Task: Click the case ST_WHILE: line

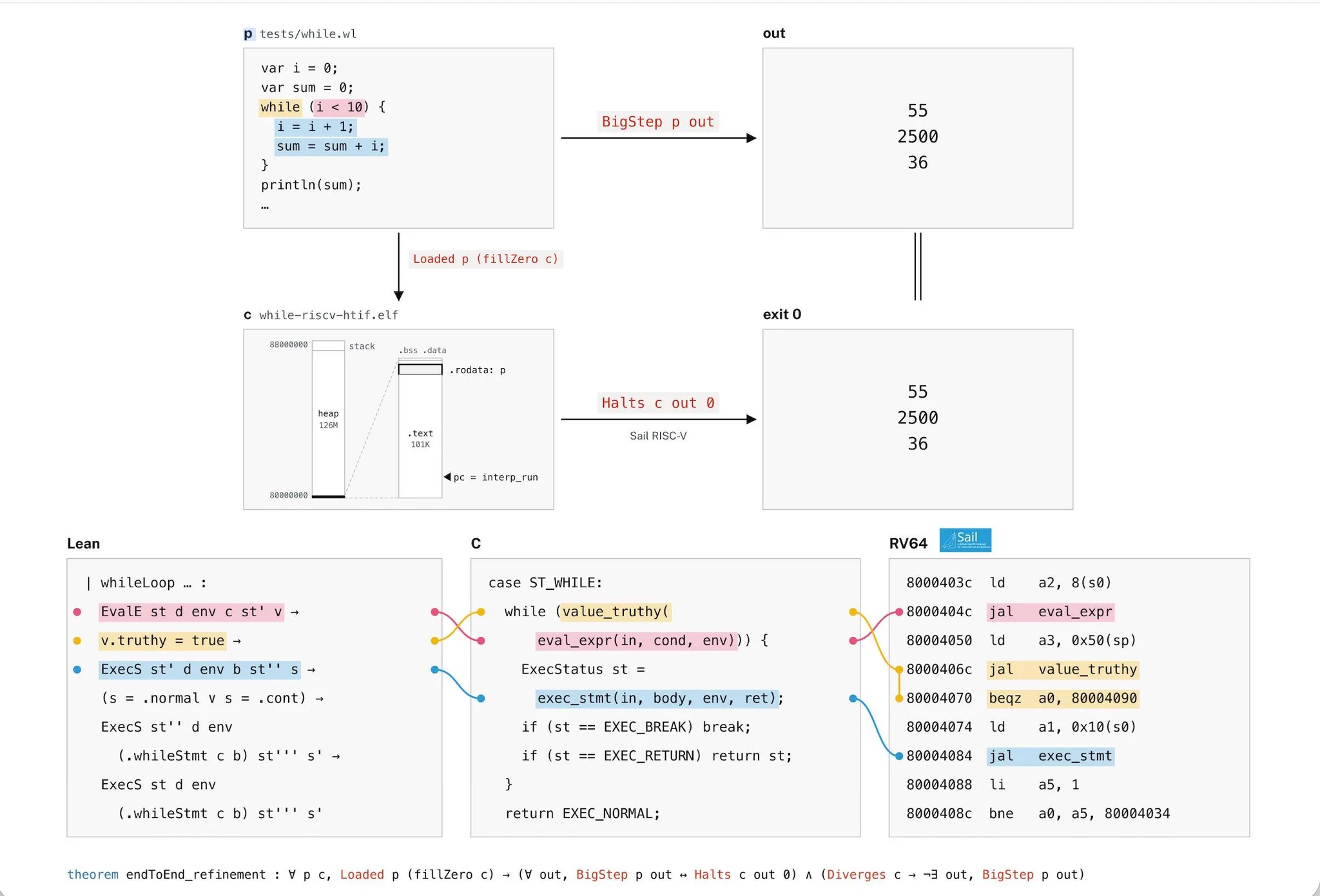Action: click(545, 583)
